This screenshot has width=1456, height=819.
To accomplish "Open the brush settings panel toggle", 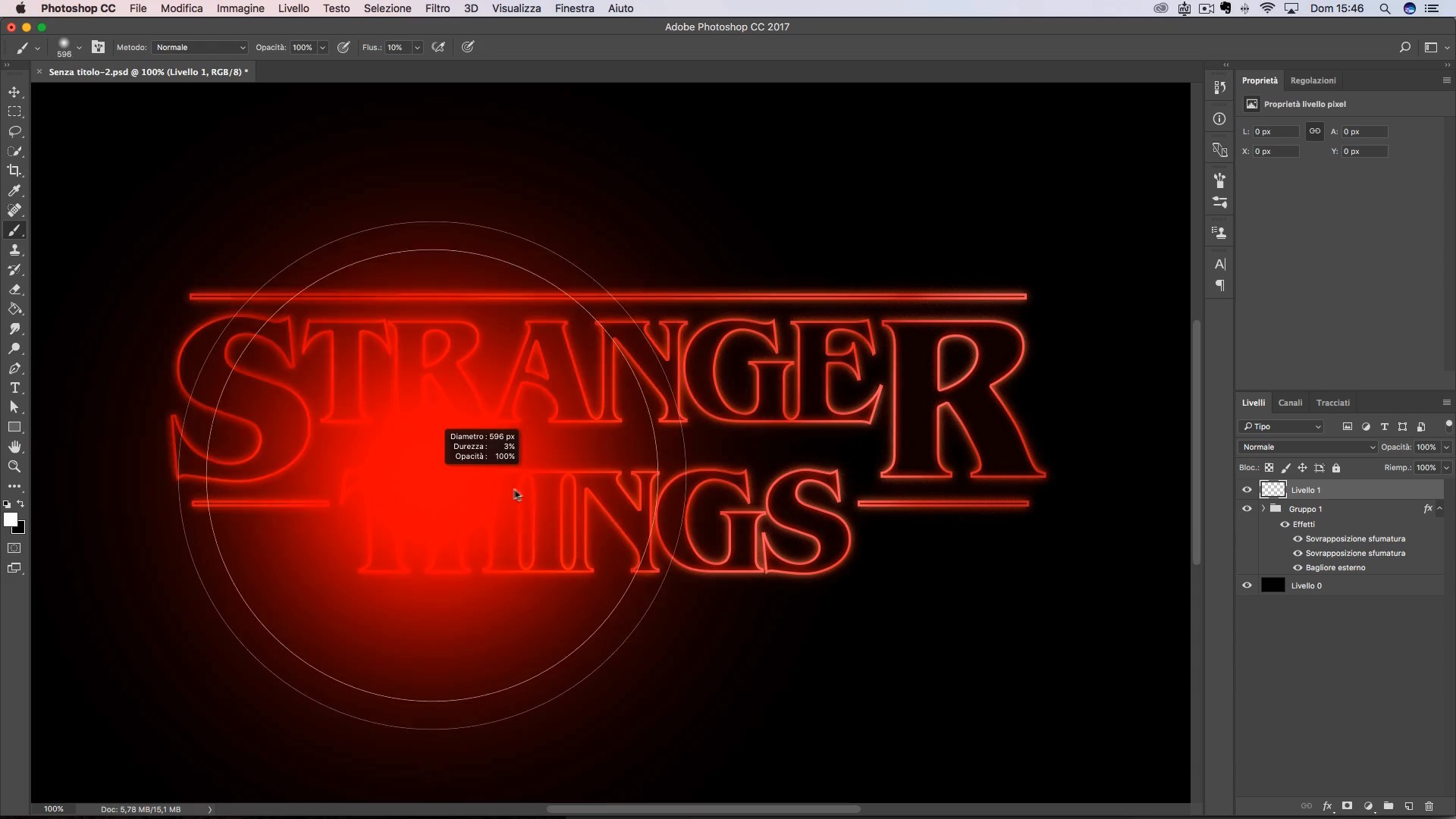I will pos(99,47).
